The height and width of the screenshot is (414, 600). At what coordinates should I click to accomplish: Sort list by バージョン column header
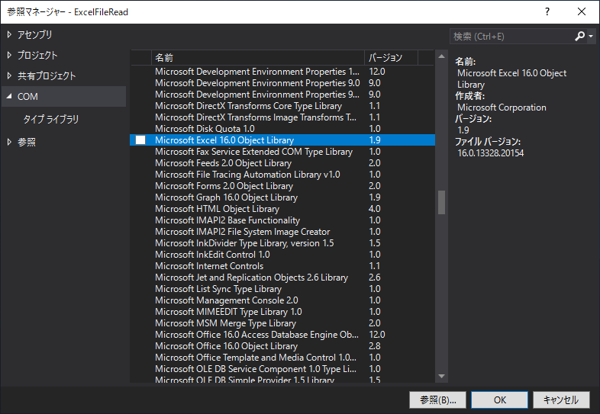pyautogui.click(x=391, y=58)
